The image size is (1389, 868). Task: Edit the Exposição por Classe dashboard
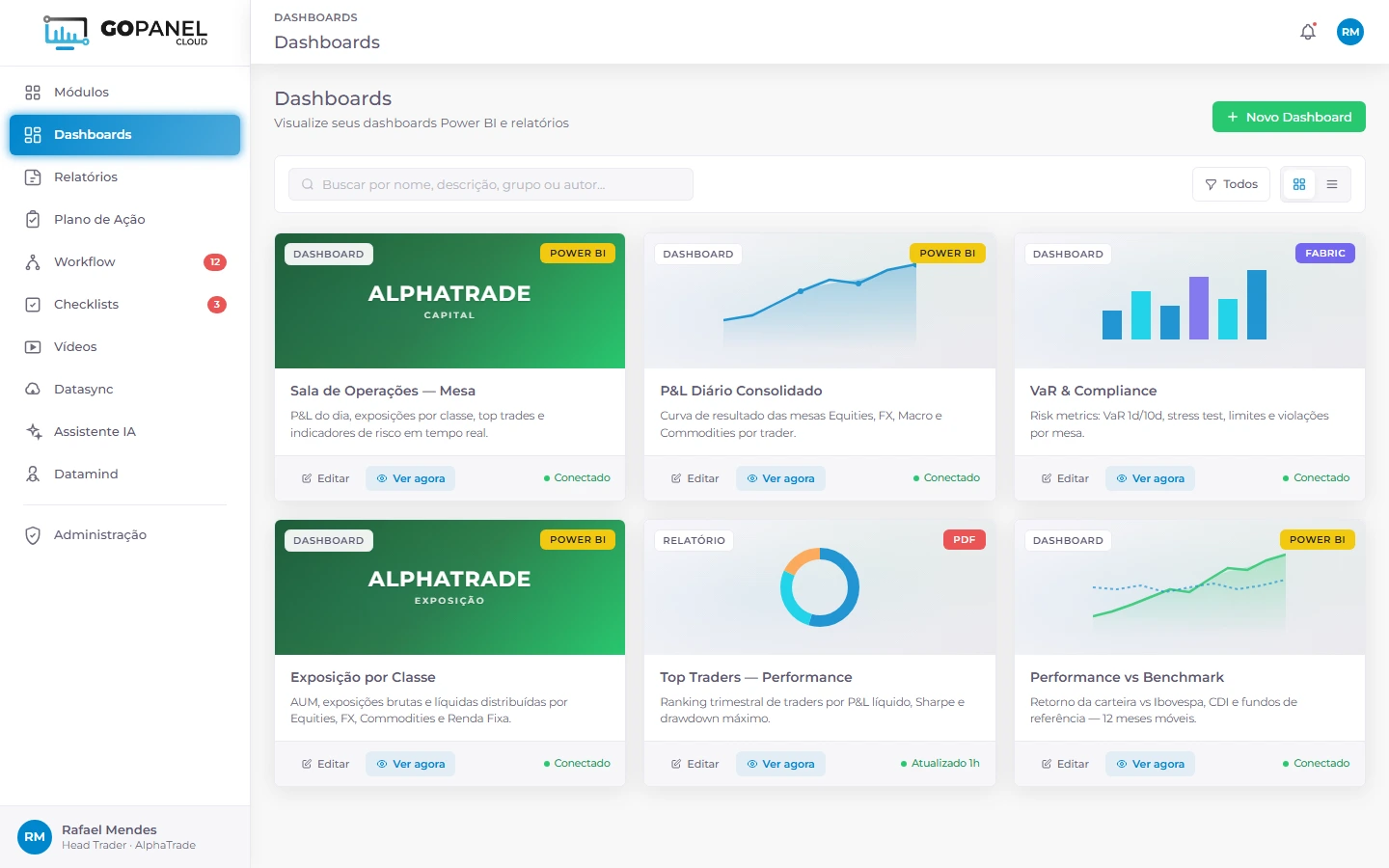point(325,764)
